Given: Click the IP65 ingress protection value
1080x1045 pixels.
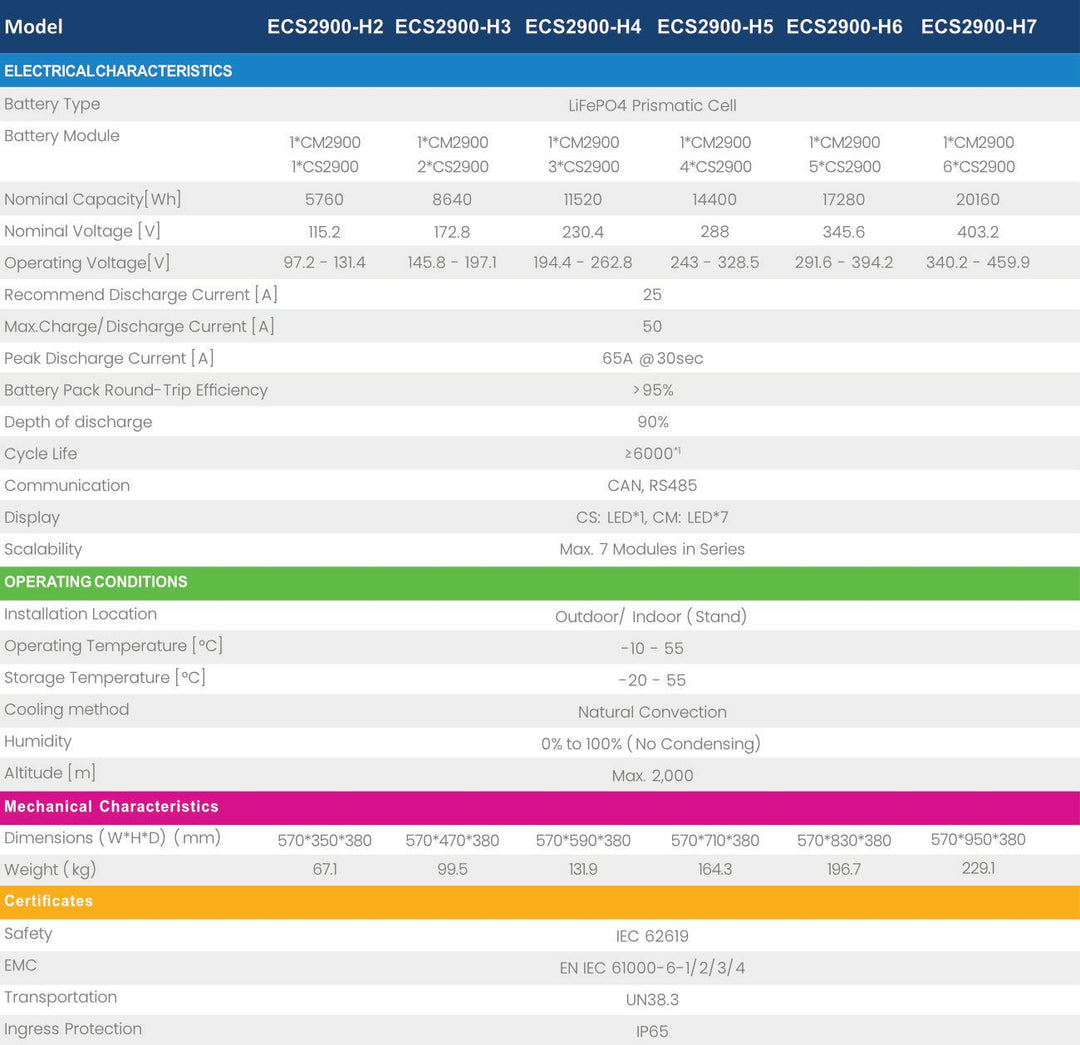Looking at the screenshot, I should (x=652, y=1031).
